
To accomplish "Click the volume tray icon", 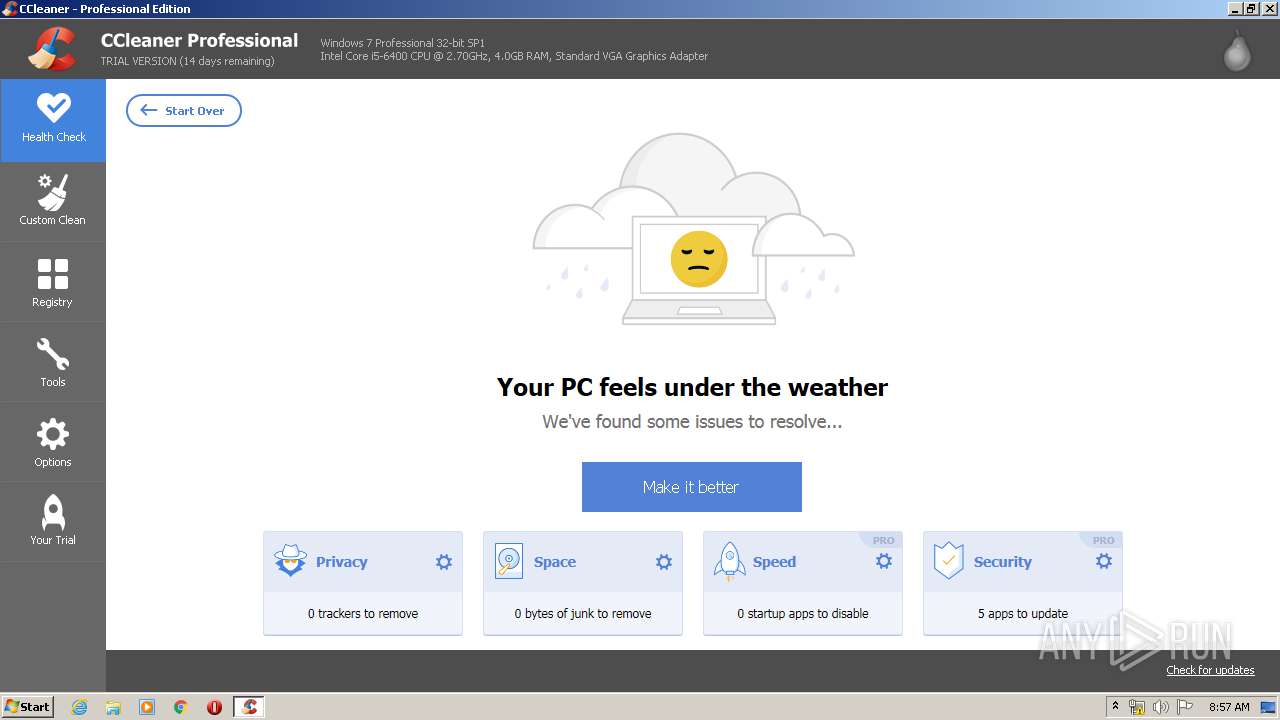I will (1160, 707).
